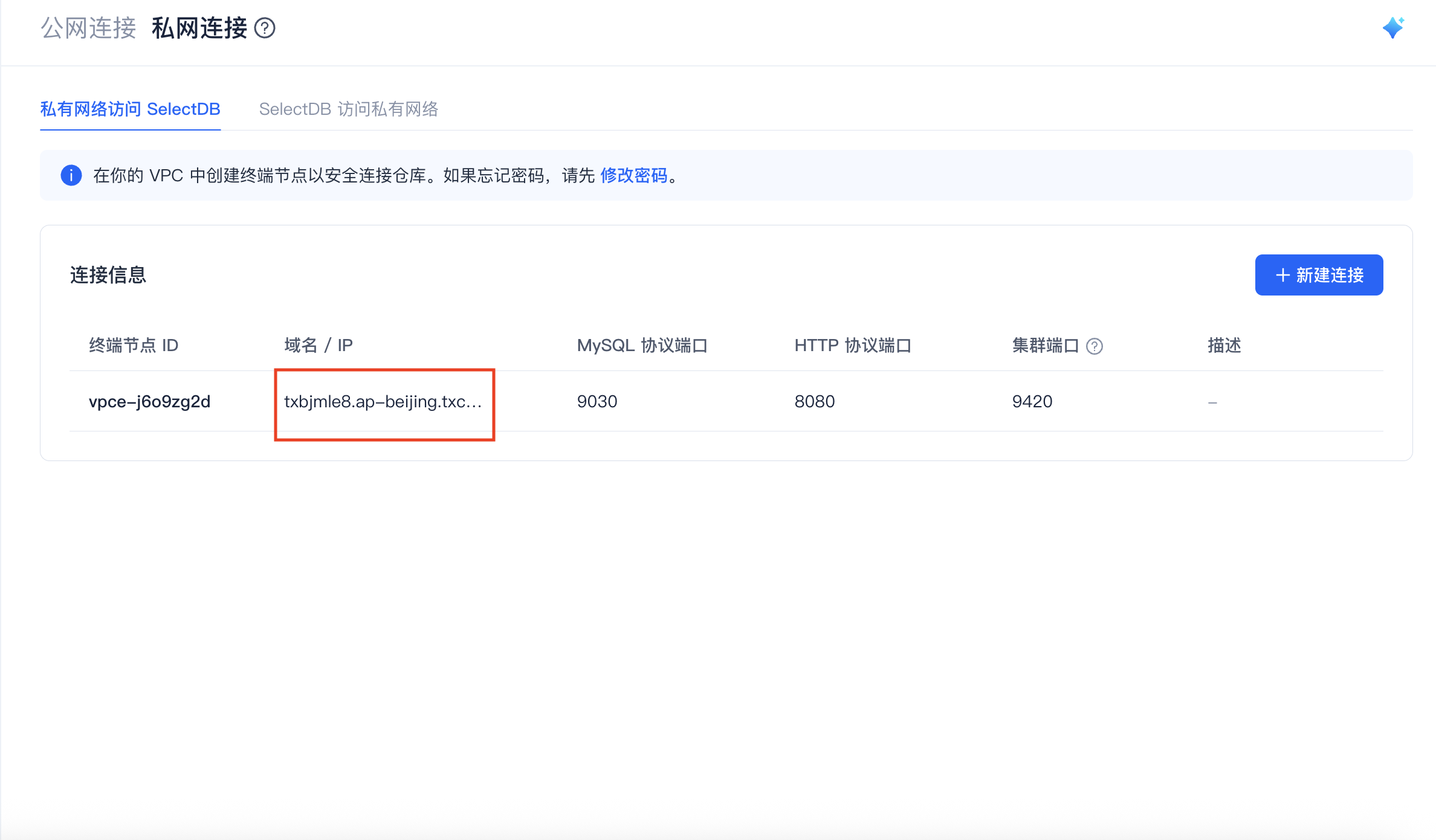Click the 连接信息 section title
1436x840 pixels.
(x=108, y=275)
